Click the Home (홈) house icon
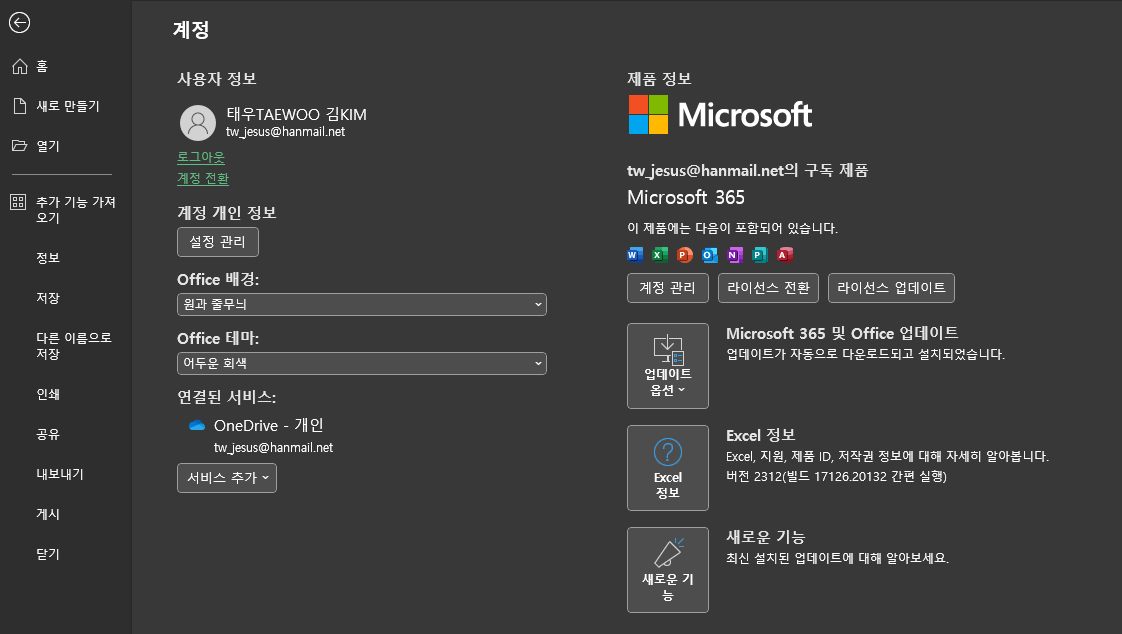This screenshot has height=634, width=1122. pos(20,67)
